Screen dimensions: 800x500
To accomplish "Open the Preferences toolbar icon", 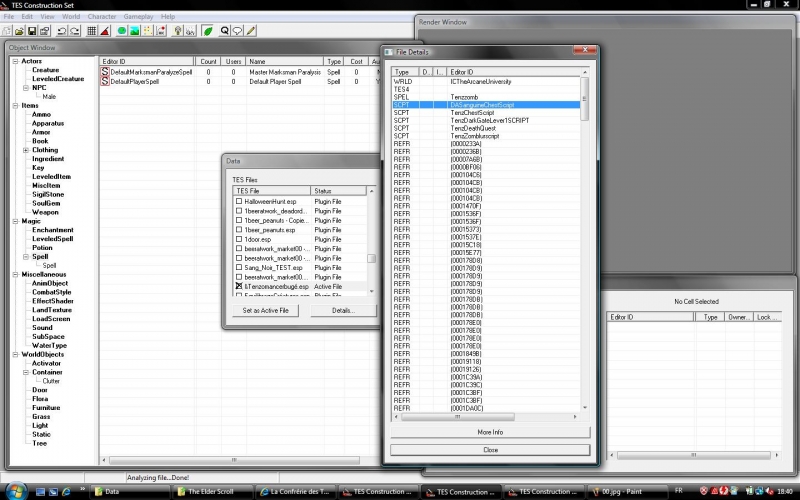I will coord(44,31).
